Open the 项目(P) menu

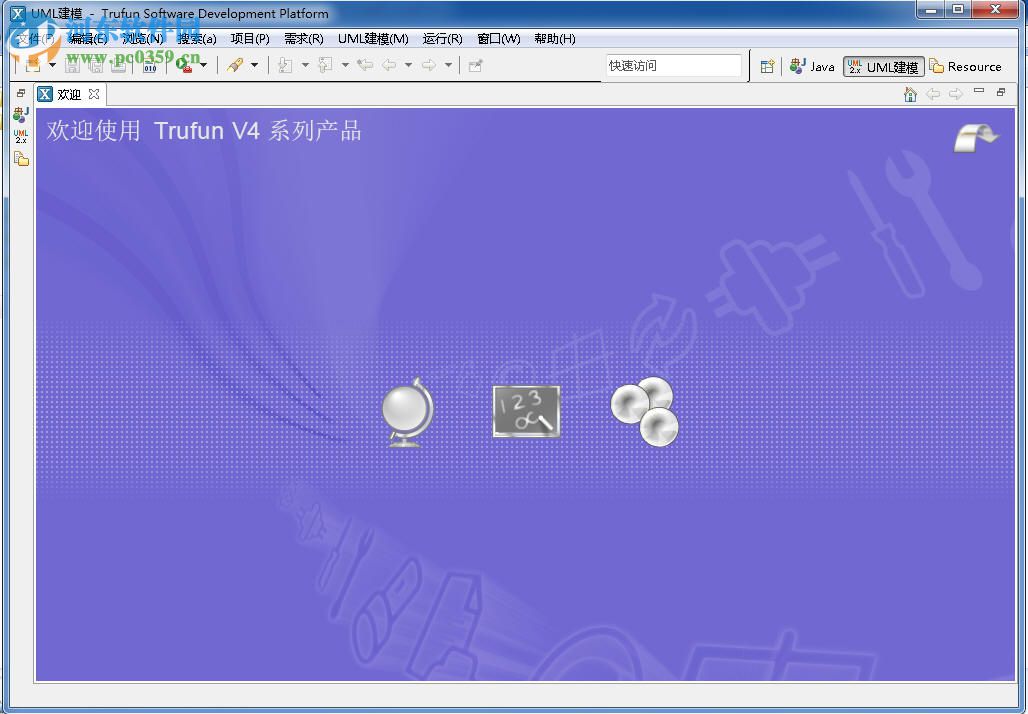coord(250,39)
